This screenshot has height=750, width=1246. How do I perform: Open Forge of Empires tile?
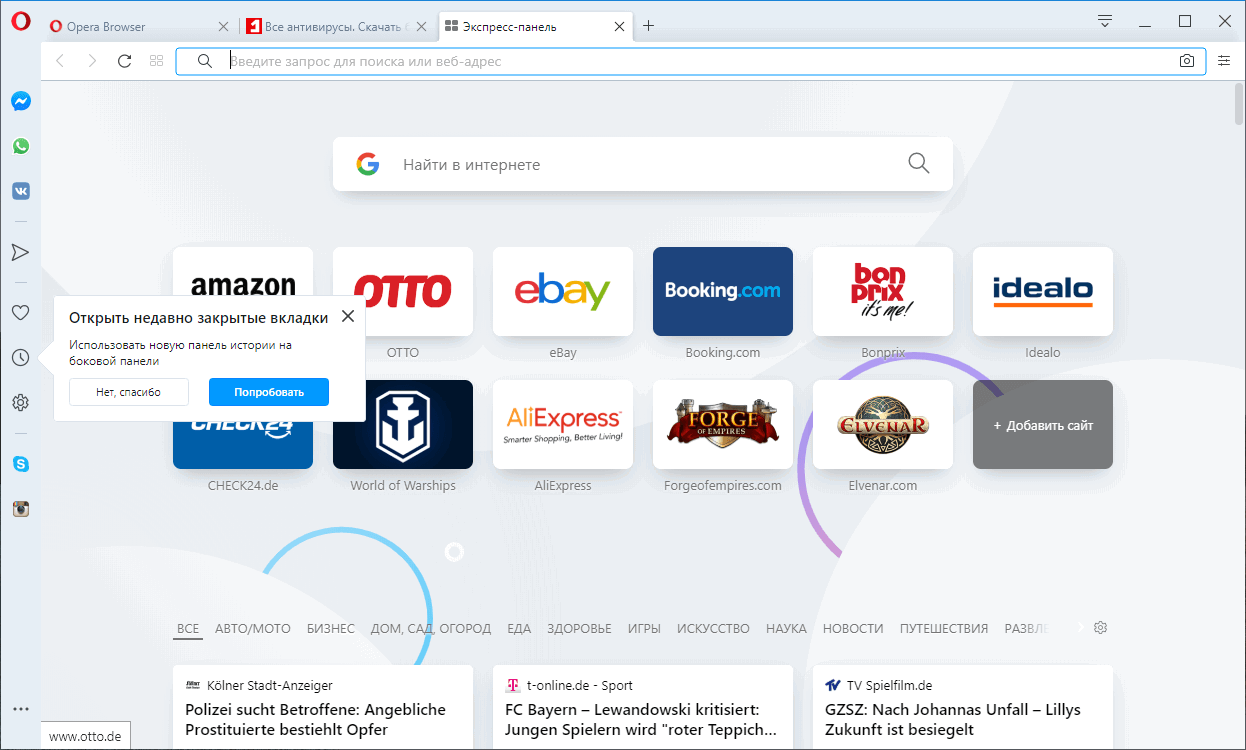pyautogui.click(x=723, y=424)
